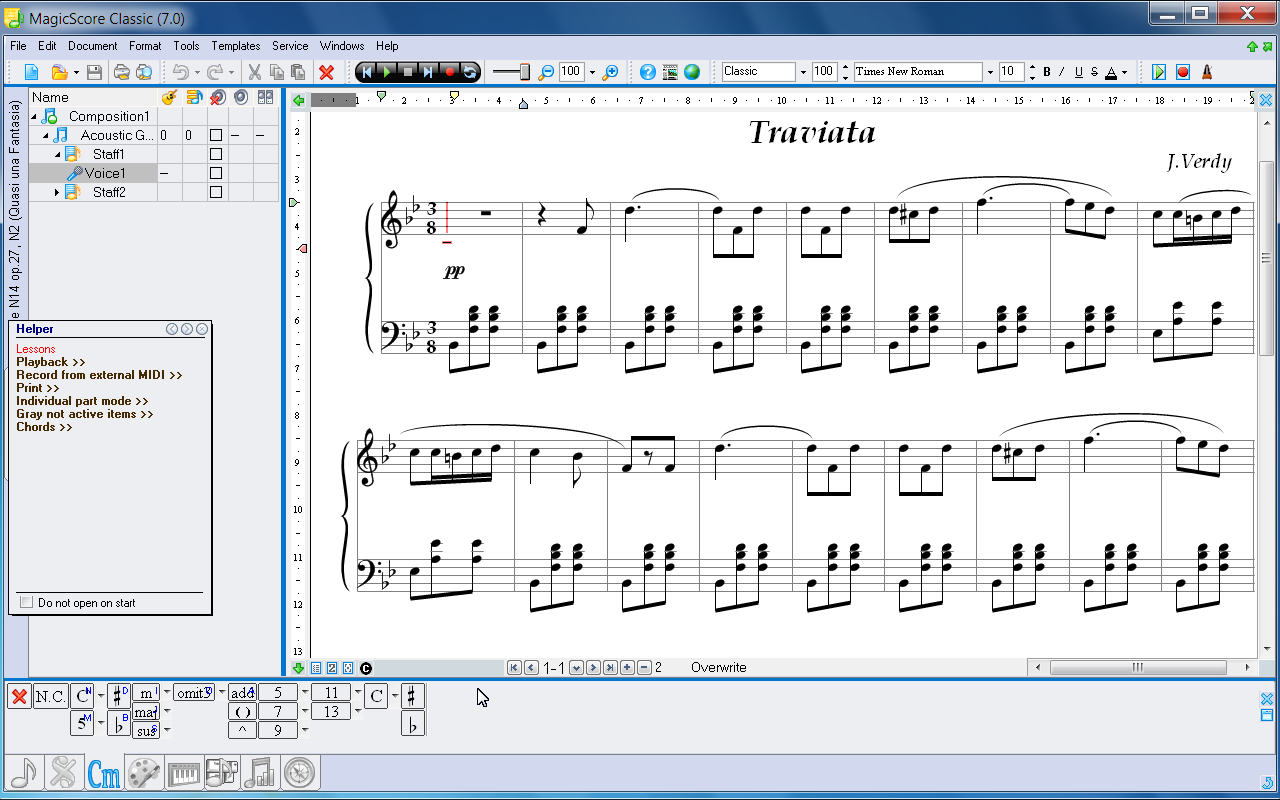The height and width of the screenshot is (800, 1280).
Task: Click the red X delete icon in toolbar
Action: click(326, 72)
